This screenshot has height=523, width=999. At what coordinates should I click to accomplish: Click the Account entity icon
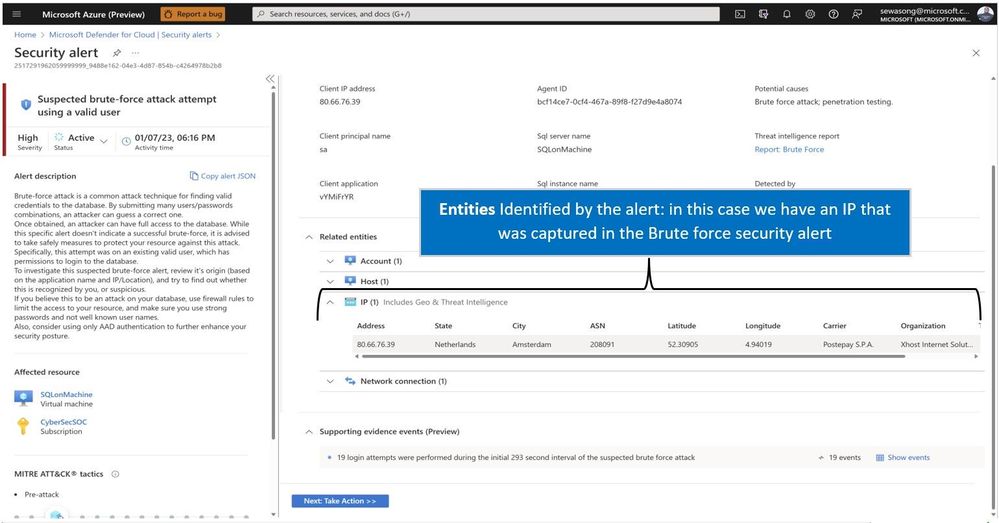tap(350, 261)
